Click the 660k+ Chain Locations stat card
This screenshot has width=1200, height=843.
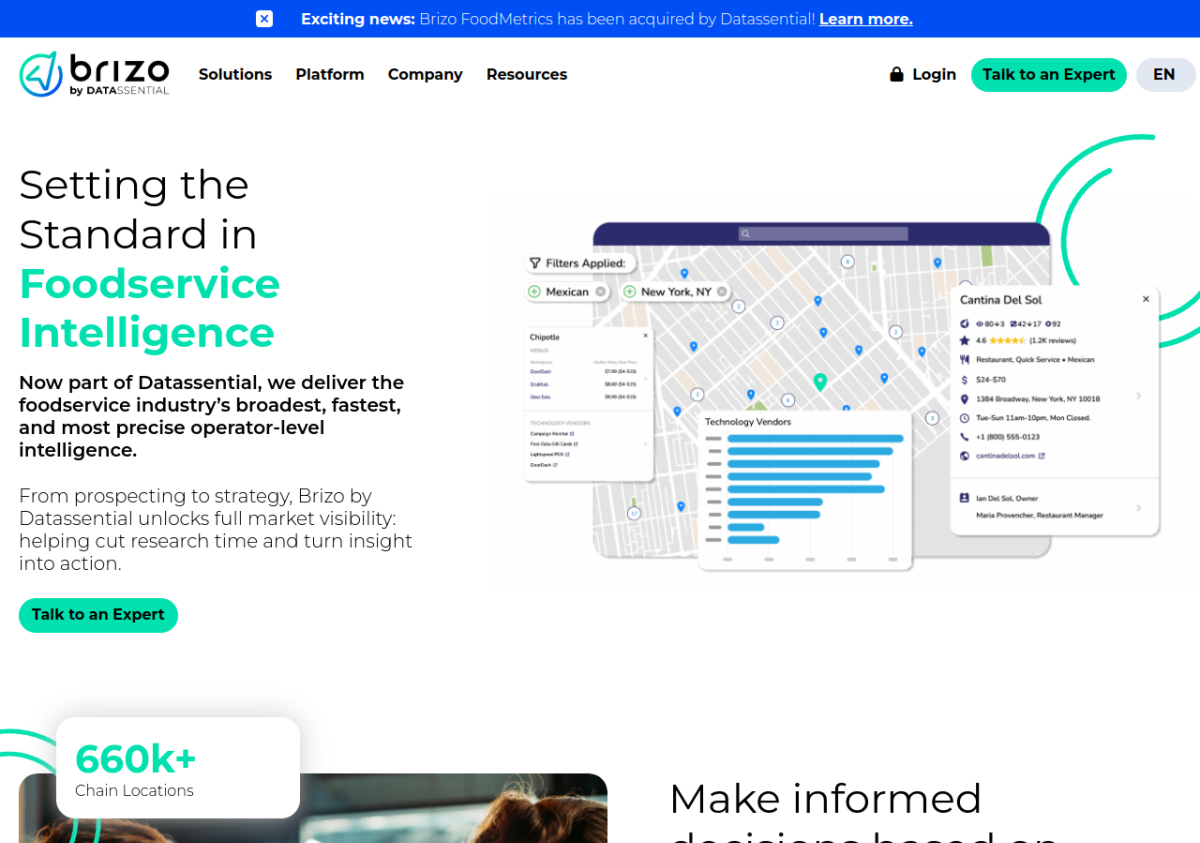[x=178, y=768]
